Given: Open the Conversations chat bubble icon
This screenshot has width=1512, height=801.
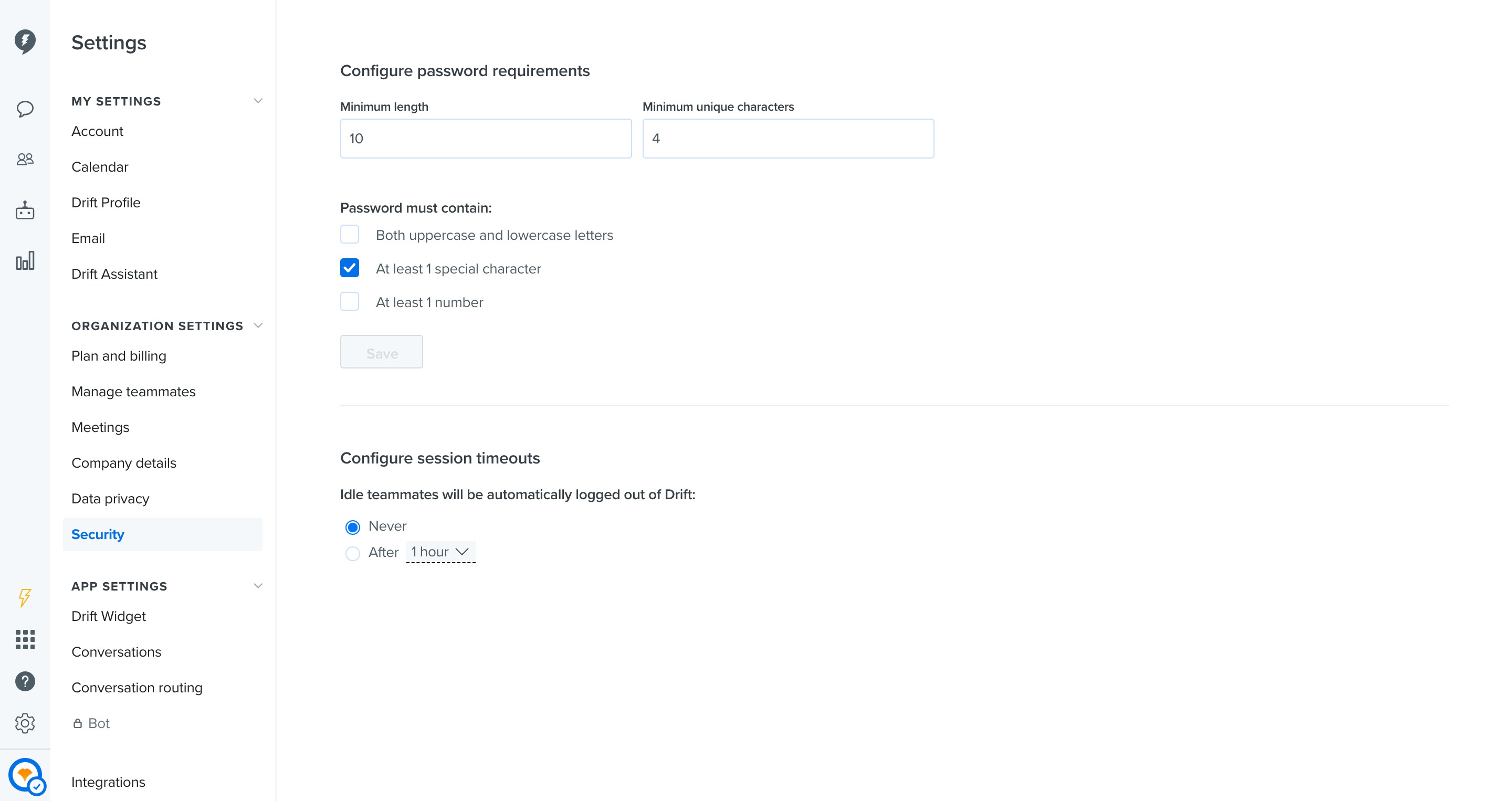Looking at the screenshot, I should [25, 109].
